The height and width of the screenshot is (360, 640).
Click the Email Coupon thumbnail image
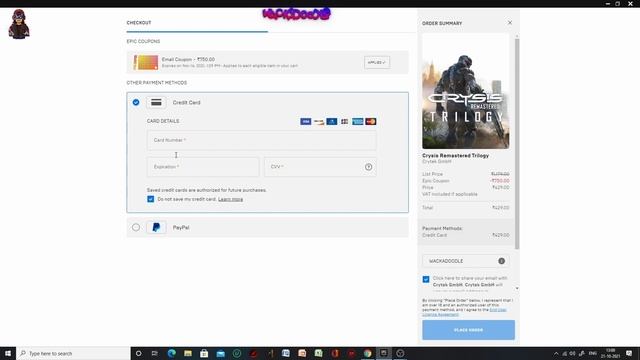tap(146, 62)
